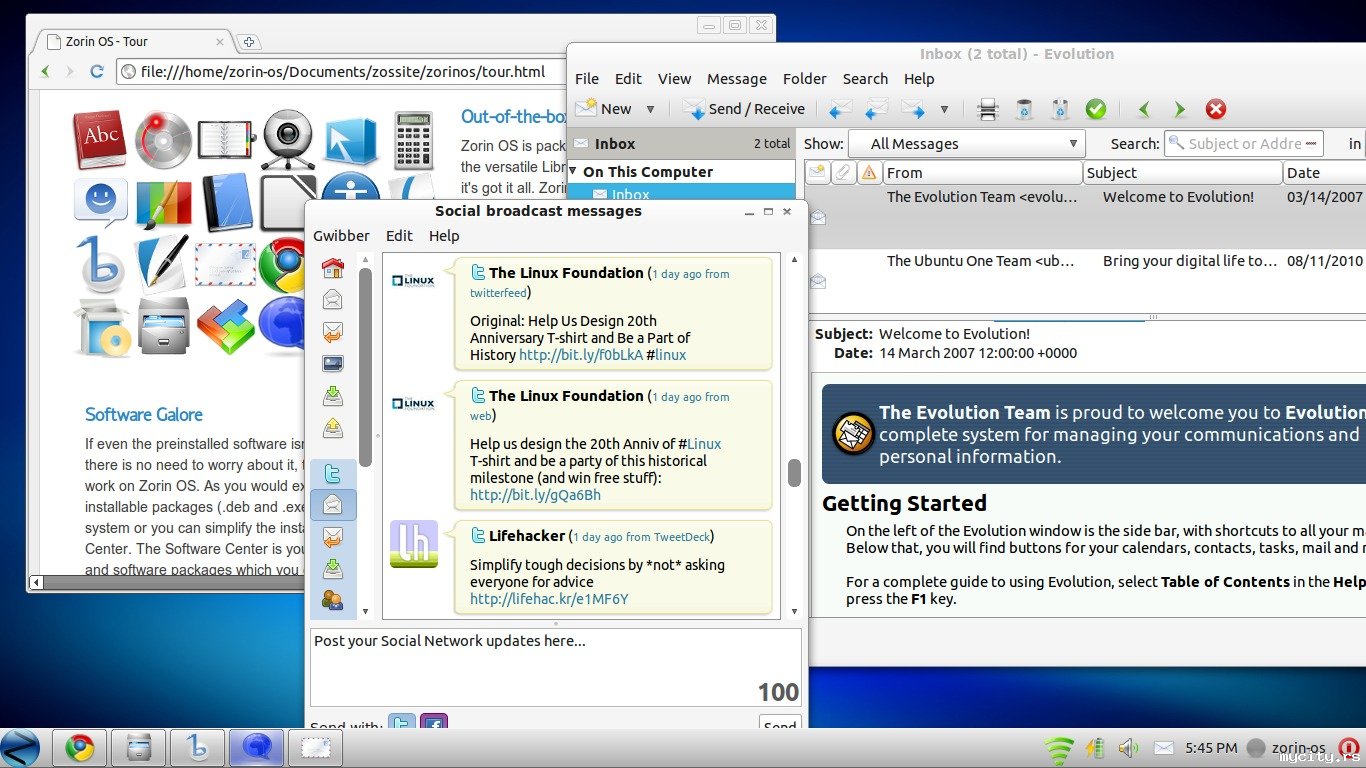Click the Gwibber post updates text box
Viewport: 1366px width, 768px height.
click(556, 668)
